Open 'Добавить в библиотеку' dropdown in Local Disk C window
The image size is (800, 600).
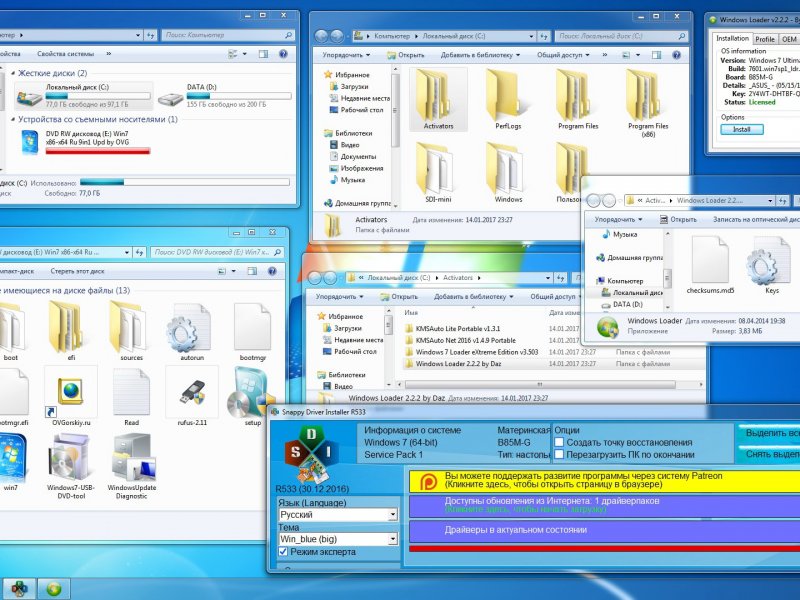480,55
